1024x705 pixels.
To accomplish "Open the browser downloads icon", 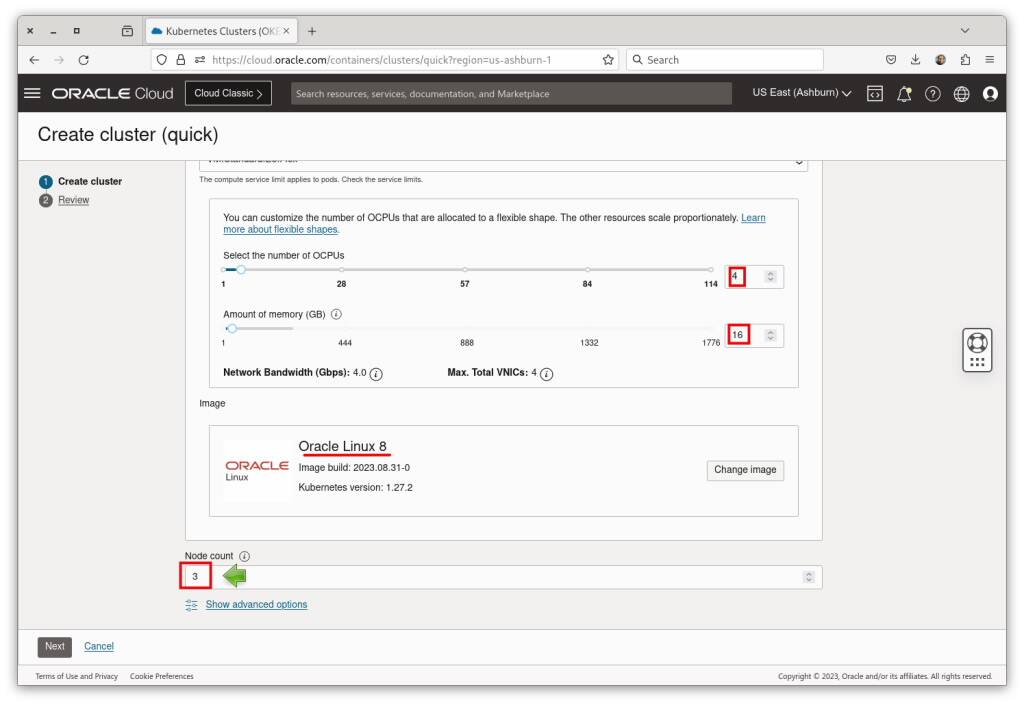I will click(x=916, y=60).
